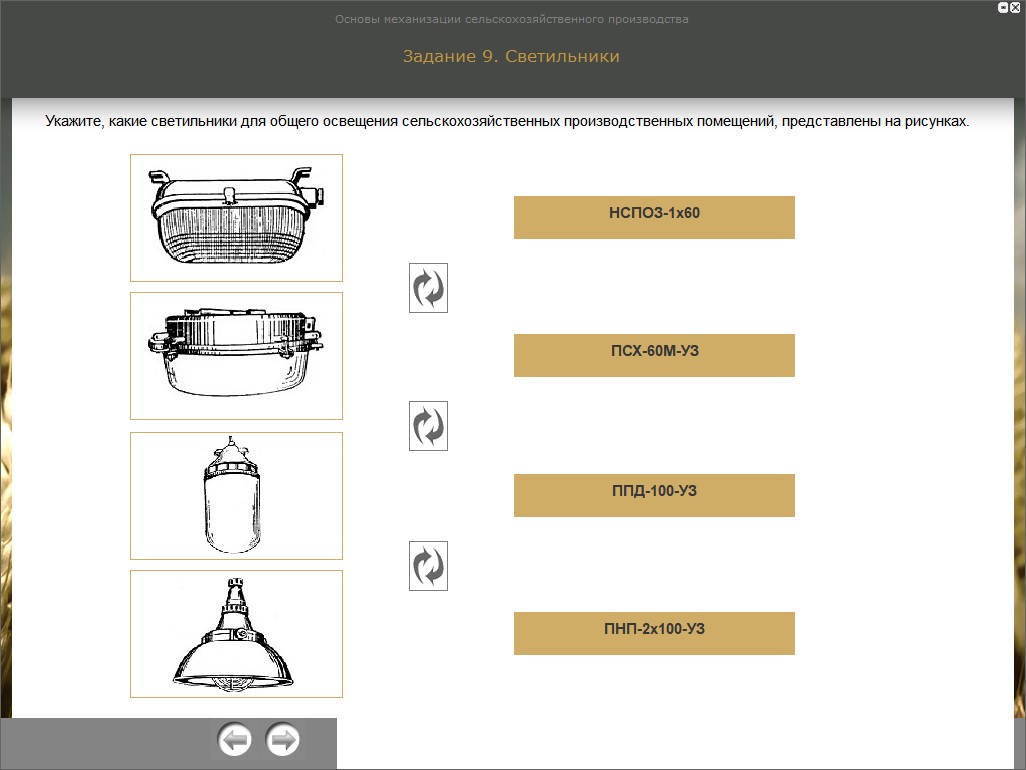Go to previous task with left arrow
The width and height of the screenshot is (1026, 770).
234,740
